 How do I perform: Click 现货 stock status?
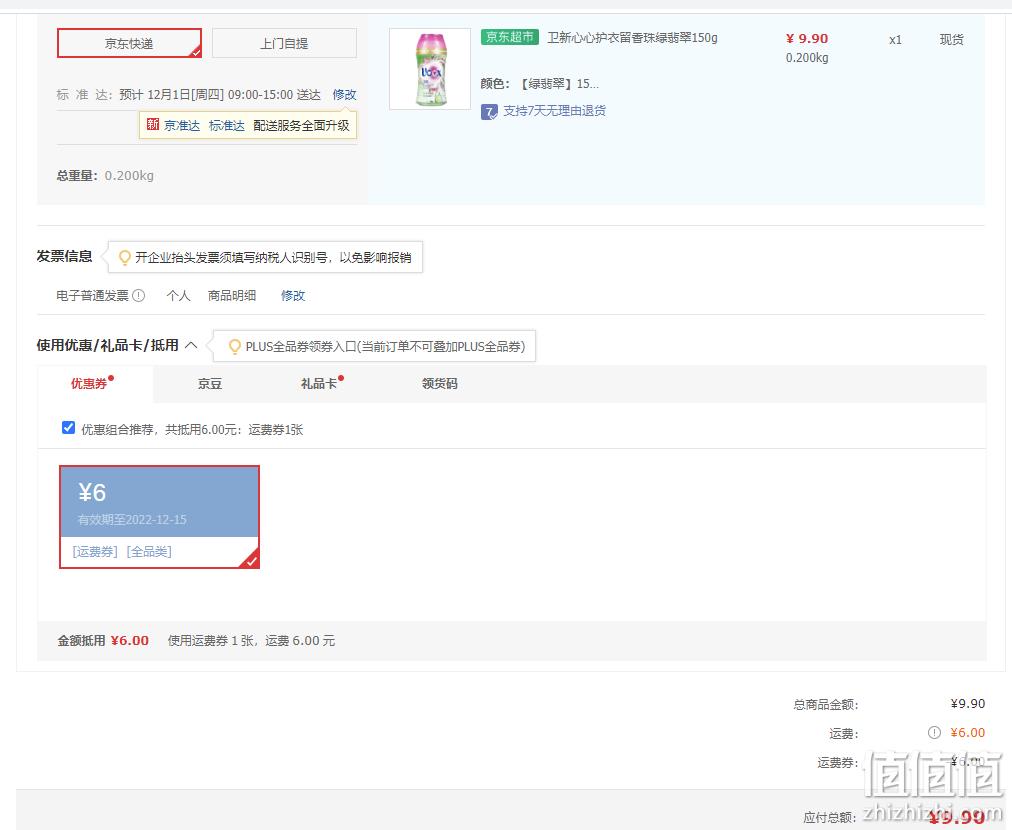951,39
